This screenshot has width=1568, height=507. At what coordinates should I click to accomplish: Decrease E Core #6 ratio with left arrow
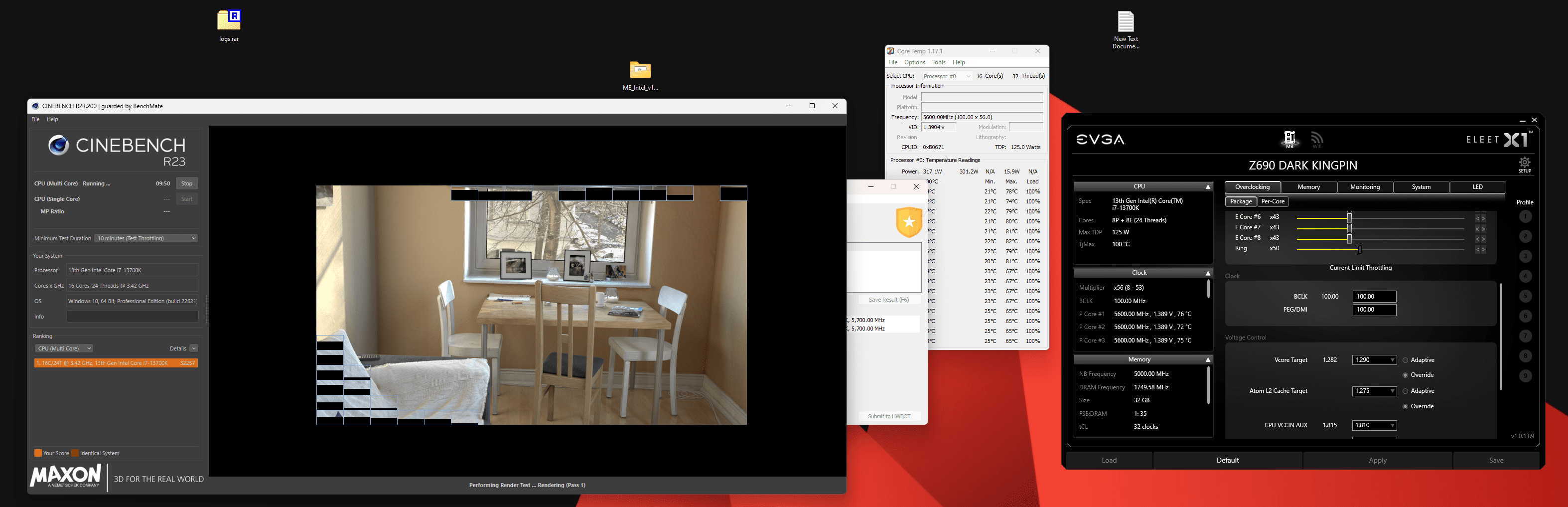(x=1477, y=218)
